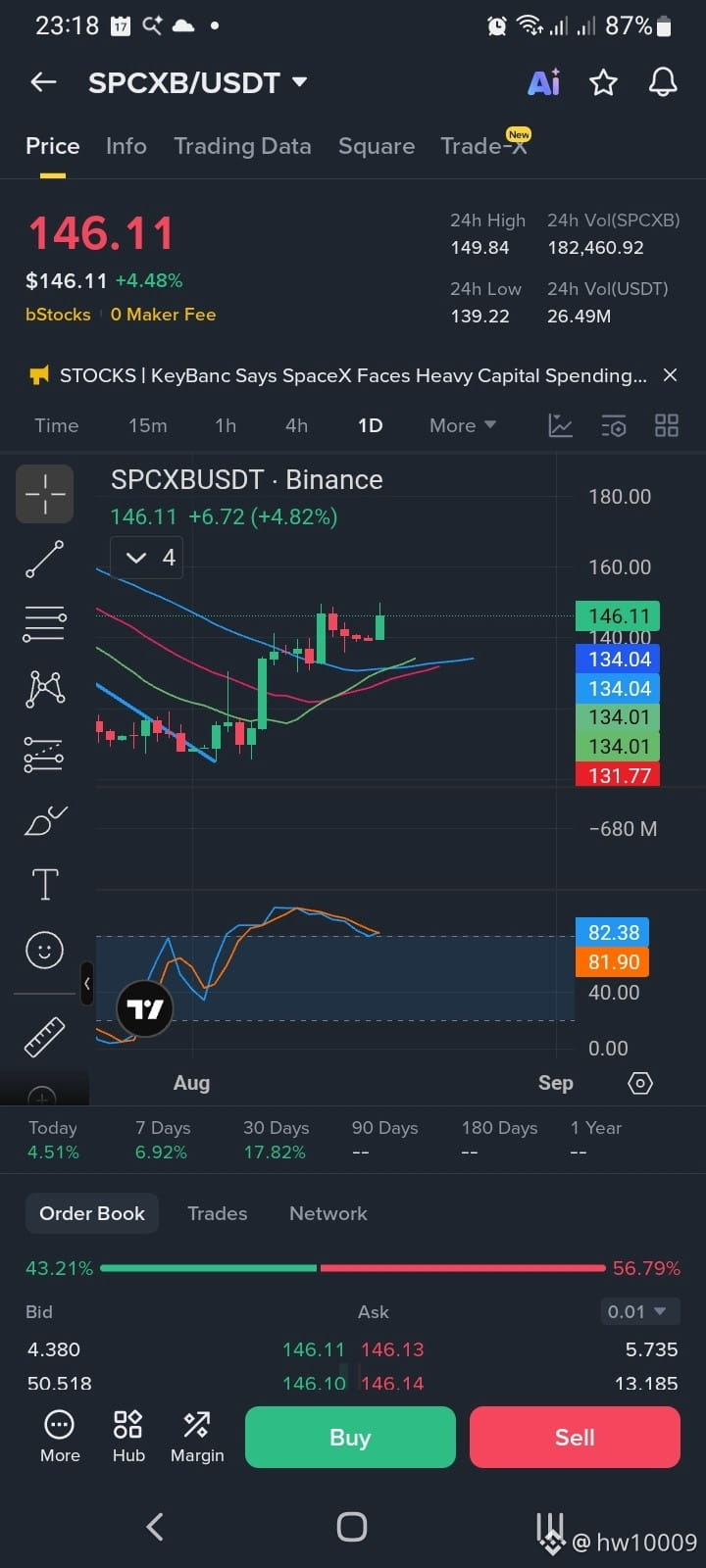Close the STOCKS news banner
The width and height of the screenshot is (706, 1568).
pos(670,375)
